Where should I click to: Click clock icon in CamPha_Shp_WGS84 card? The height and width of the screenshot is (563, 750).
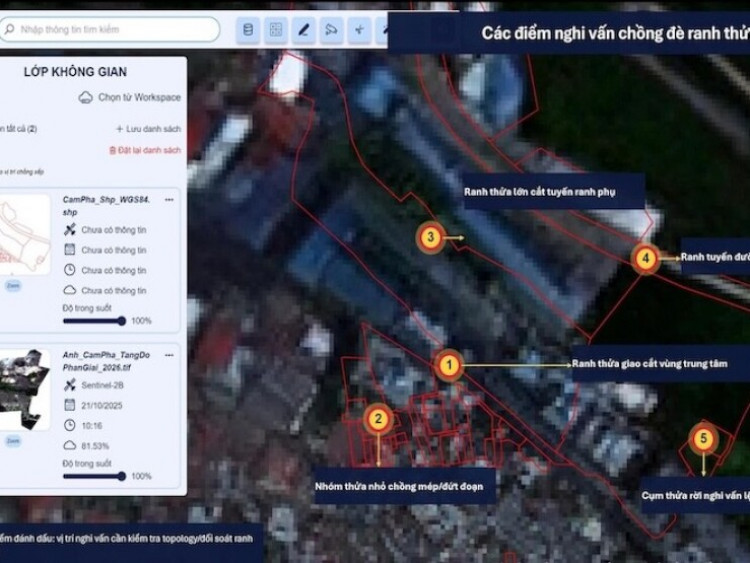[70, 270]
